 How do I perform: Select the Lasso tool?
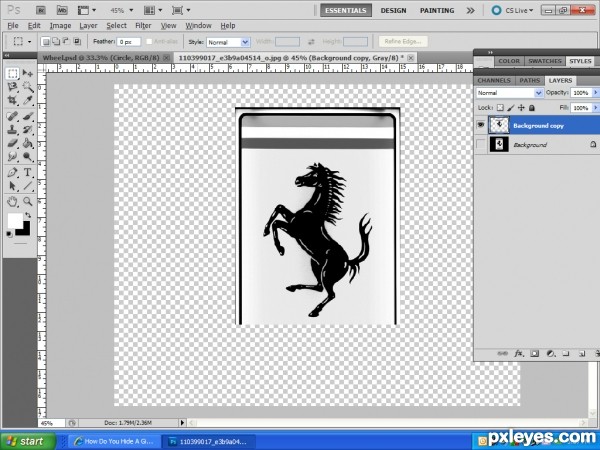(12, 87)
